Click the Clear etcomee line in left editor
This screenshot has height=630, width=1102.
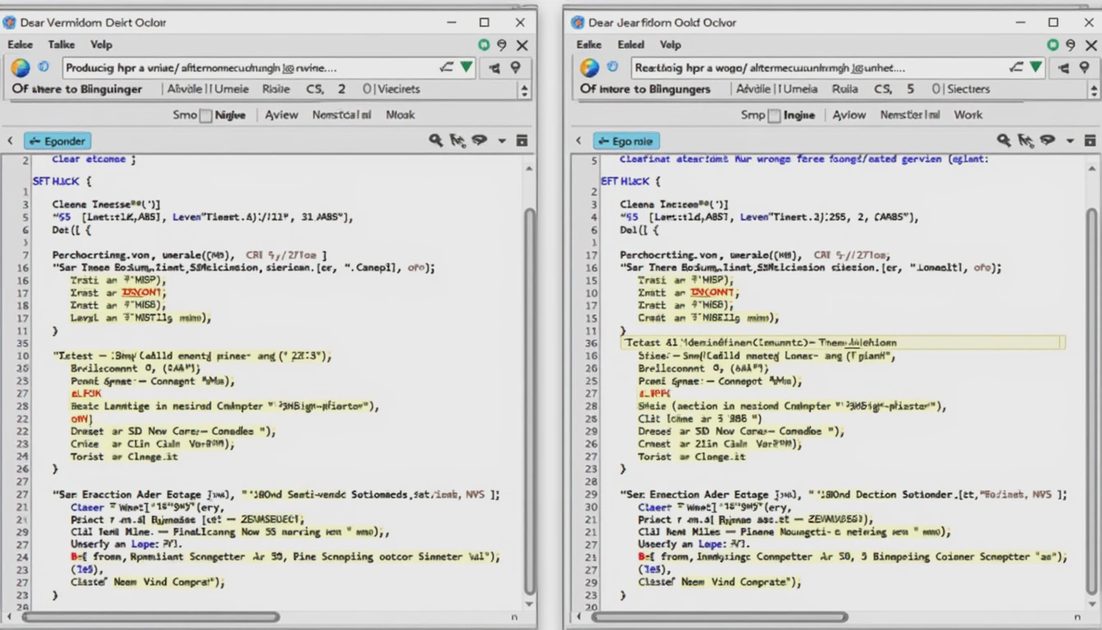[x=93, y=160]
